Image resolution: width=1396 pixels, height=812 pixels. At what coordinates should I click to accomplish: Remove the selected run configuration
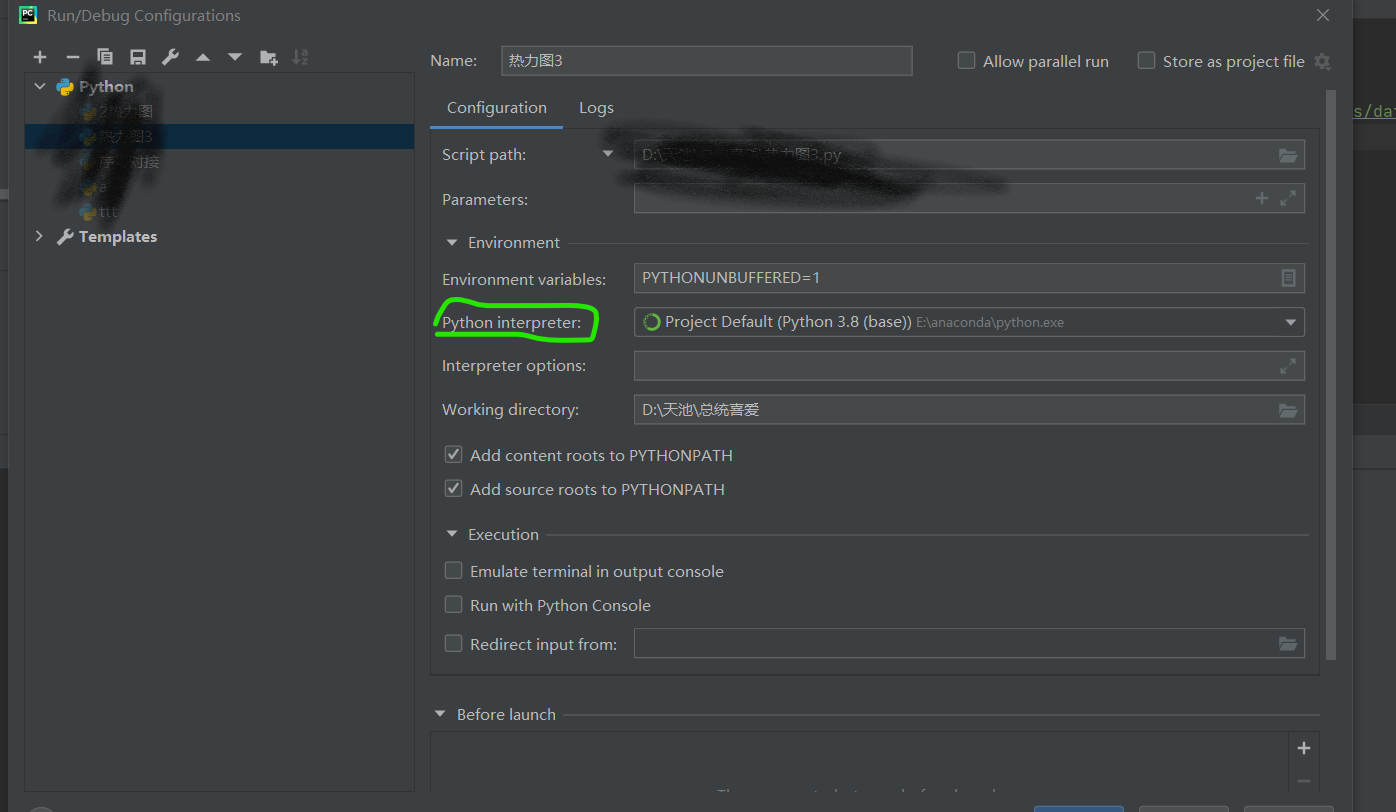[x=72, y=57]
